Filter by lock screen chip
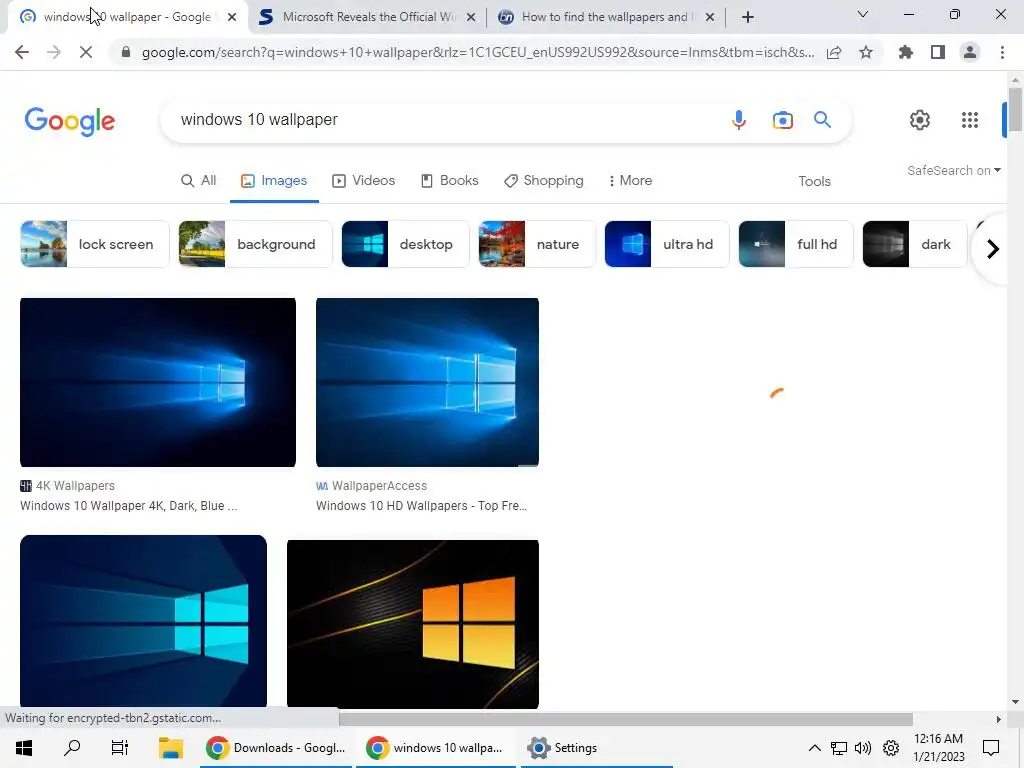This screenshot has width=1024, height=768. click(x=95, y=244)
